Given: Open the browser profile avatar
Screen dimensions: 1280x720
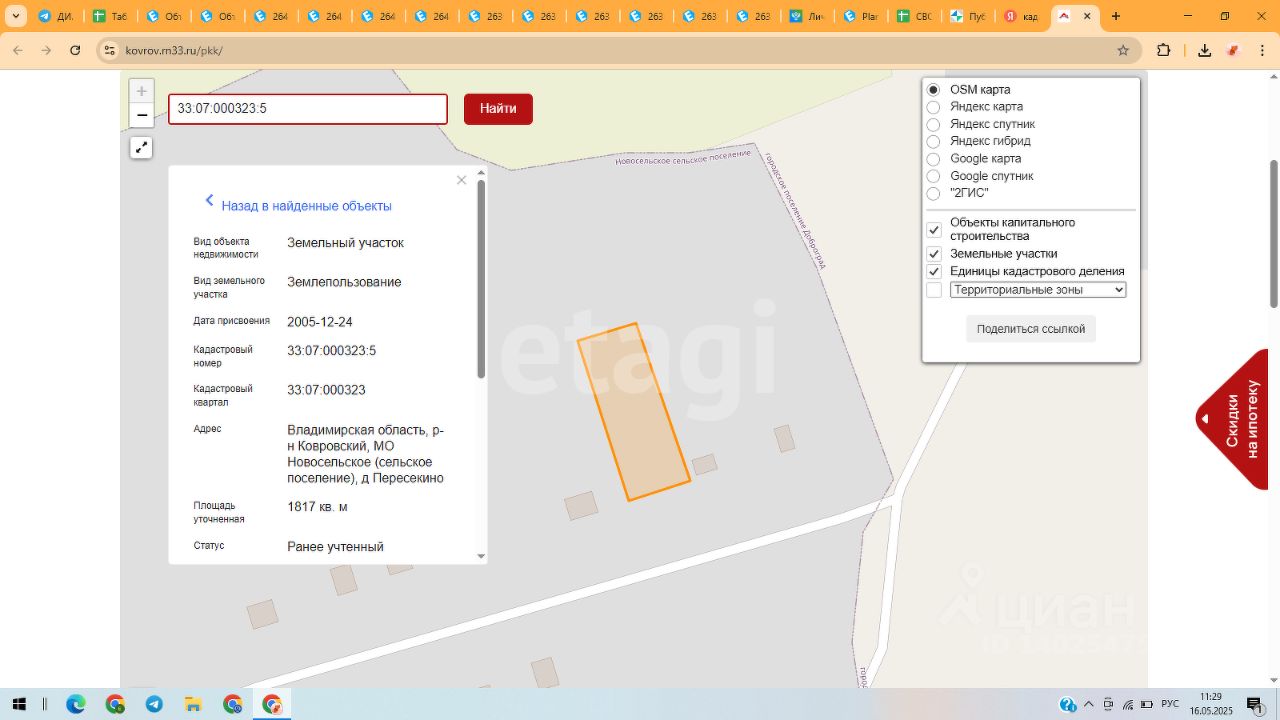Looking at the screenshot, I should point(1233,50).
